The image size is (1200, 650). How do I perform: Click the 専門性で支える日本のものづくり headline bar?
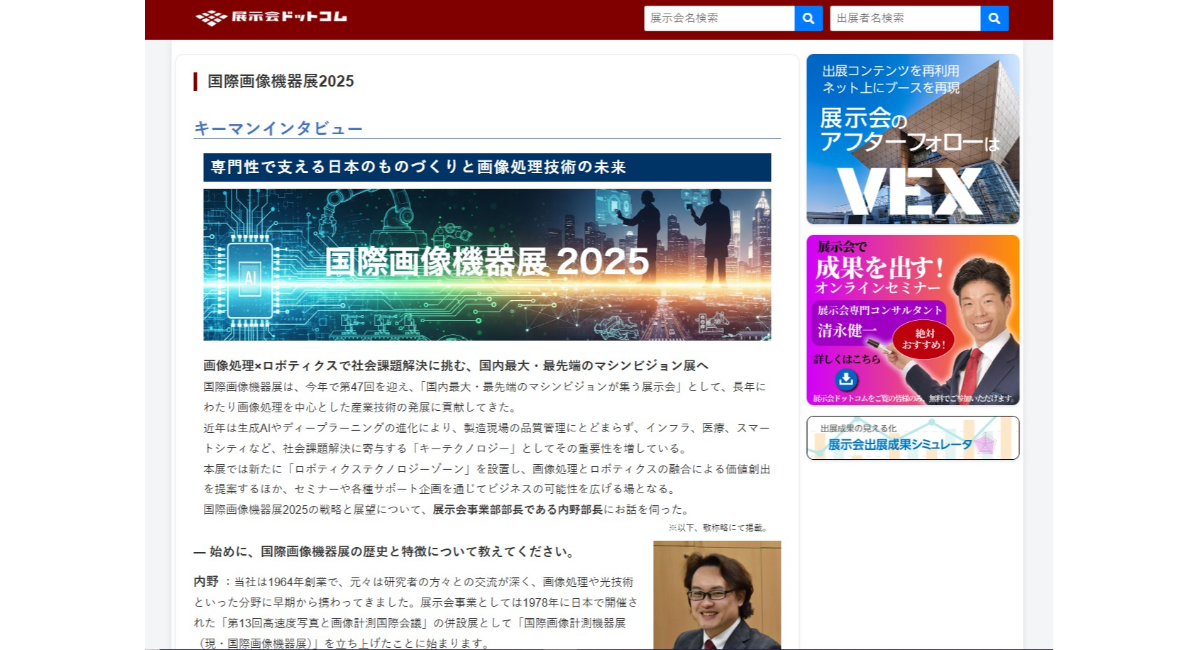[x=486, y=167]
